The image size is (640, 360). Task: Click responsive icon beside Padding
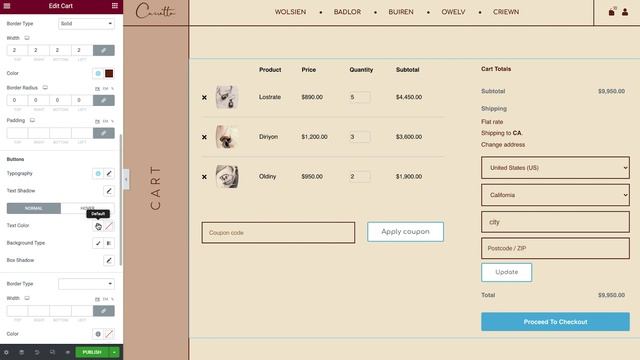[32, 120]
